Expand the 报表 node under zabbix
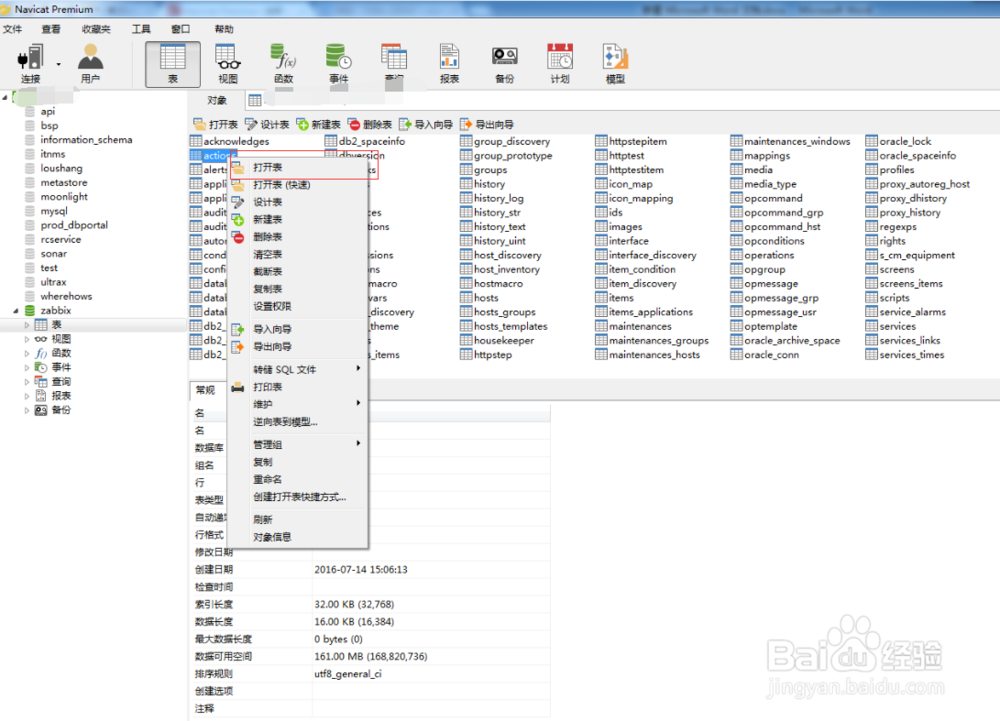The image size is (1000, 721). click(27, 396)
